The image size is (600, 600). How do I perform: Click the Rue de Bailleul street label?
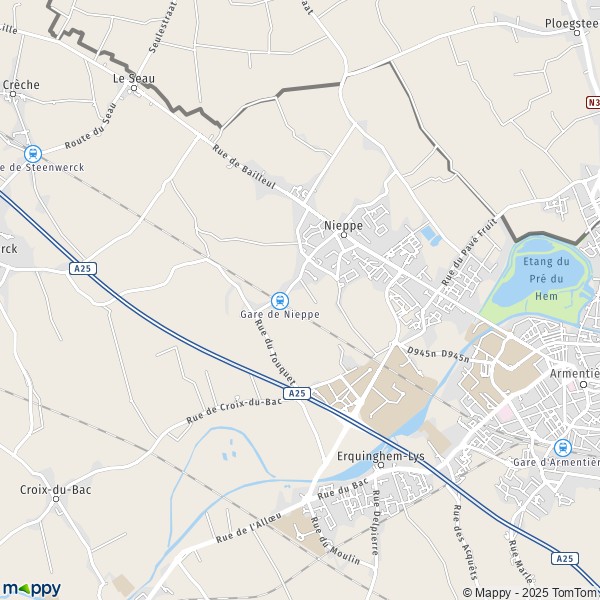244,166
